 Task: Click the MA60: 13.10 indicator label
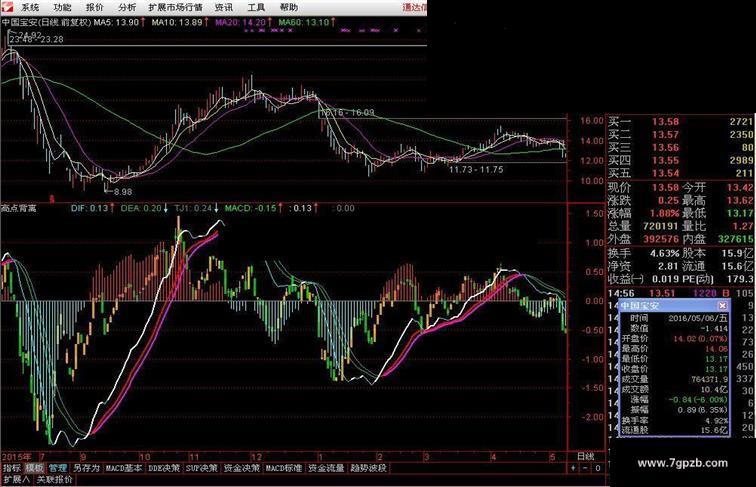click(307, 22)
